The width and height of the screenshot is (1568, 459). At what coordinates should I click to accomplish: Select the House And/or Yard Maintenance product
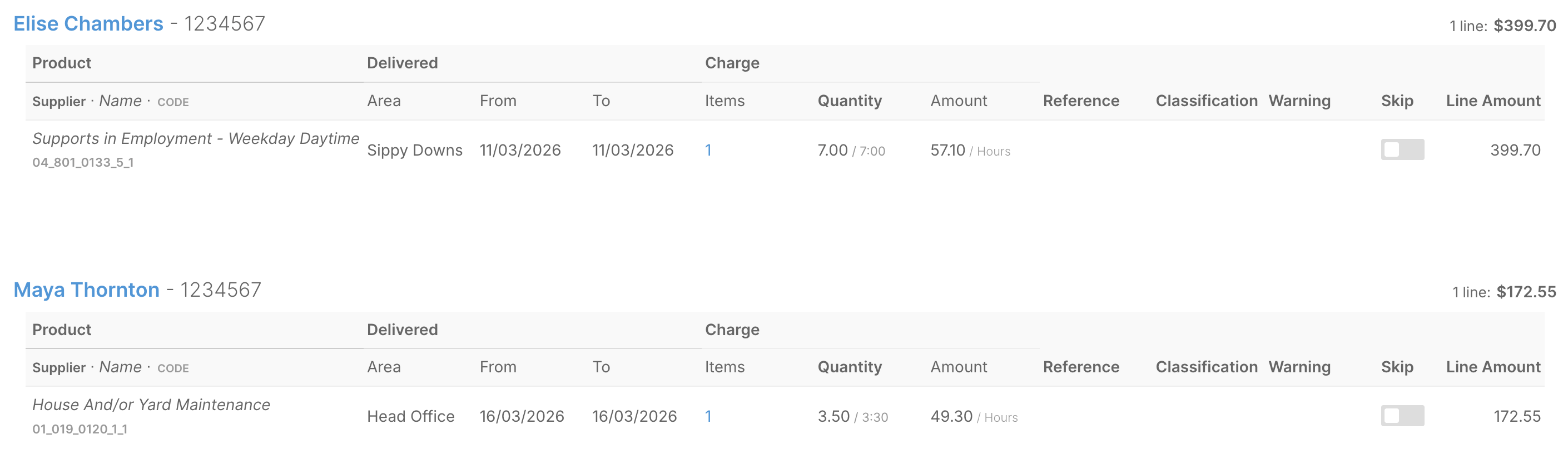[151, 405]
